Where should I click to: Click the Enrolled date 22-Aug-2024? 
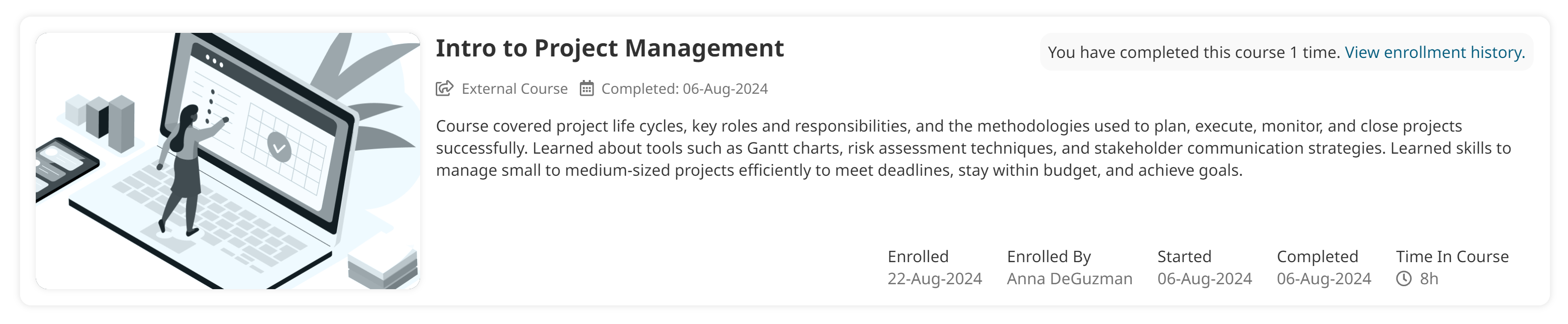[x=936, y=278]
